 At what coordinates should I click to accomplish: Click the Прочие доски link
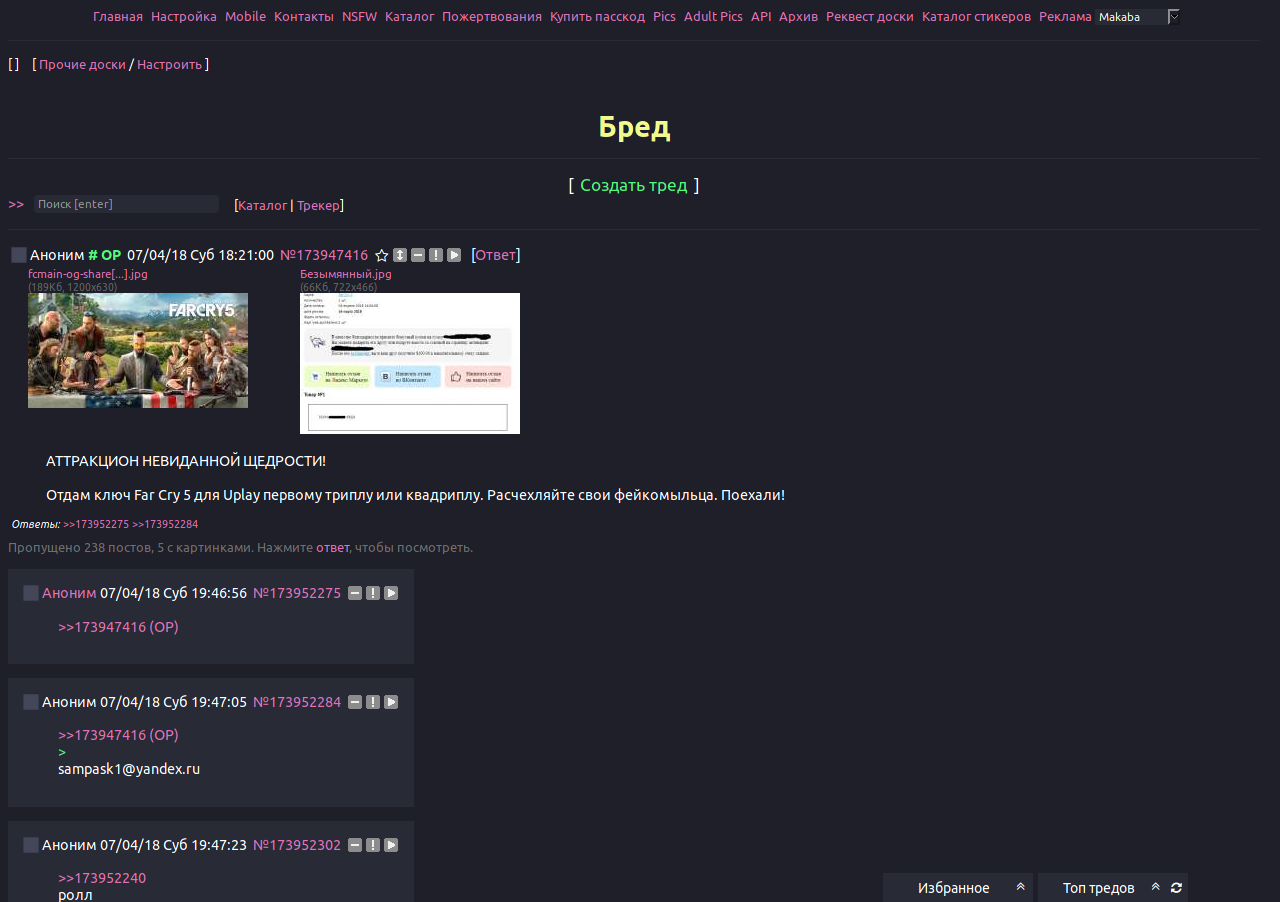click(x=82, y=65)
